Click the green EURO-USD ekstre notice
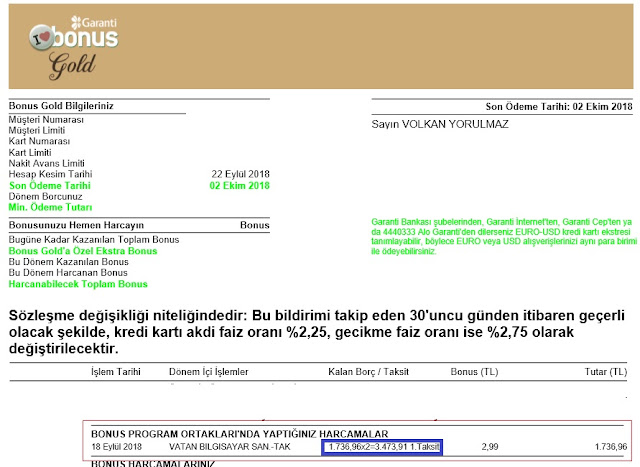 click(504, 237)
